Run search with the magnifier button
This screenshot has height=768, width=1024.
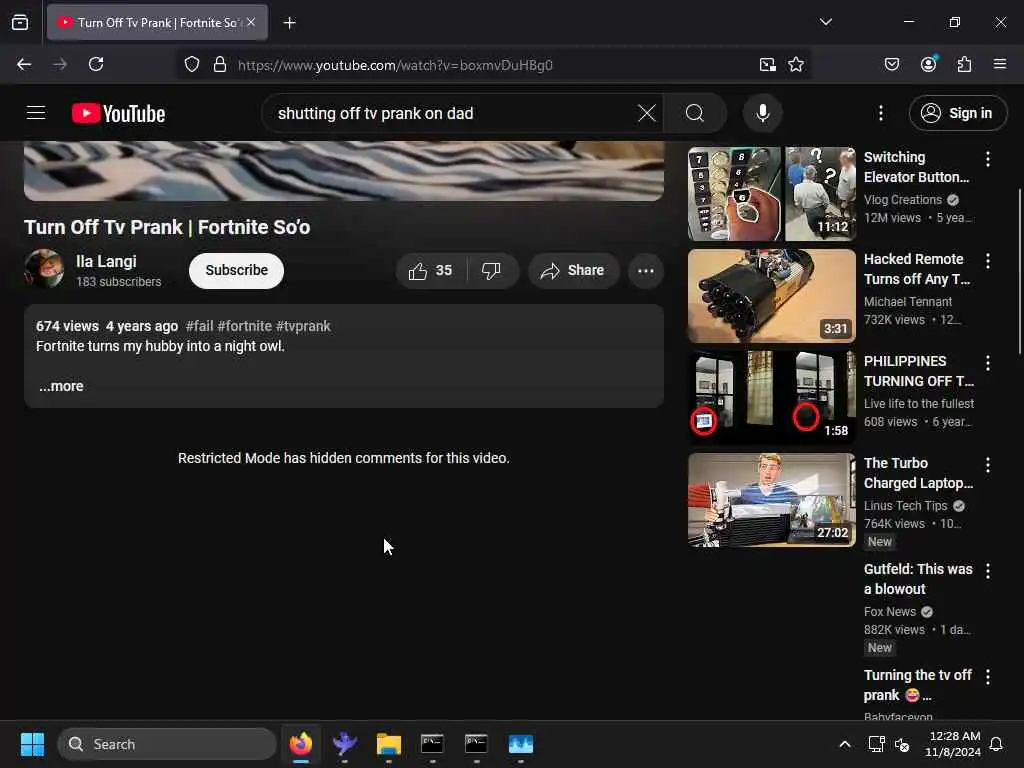pyautogui.click(x=695, y=113)
